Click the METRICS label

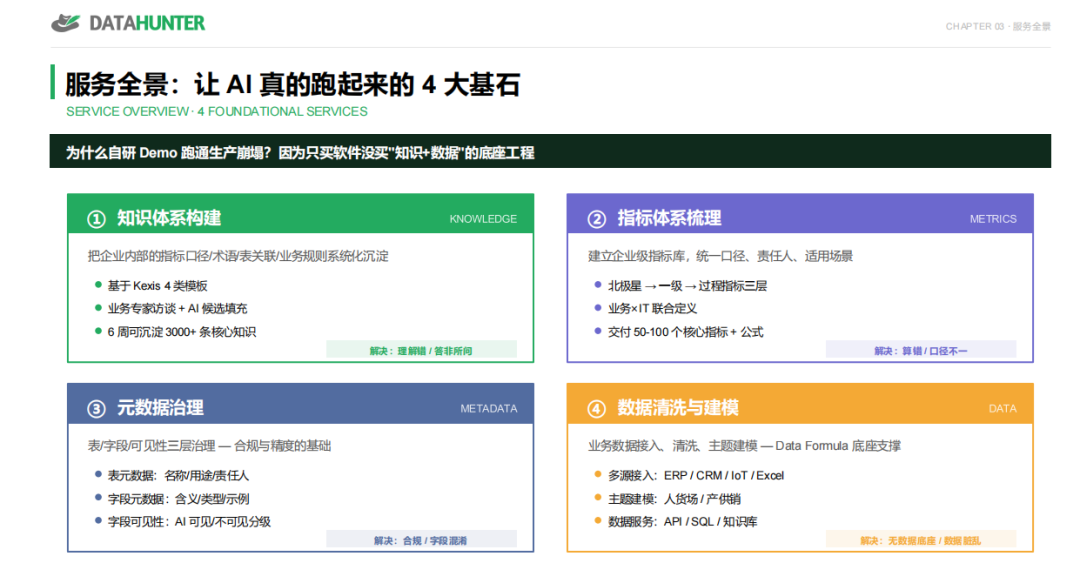(x=993, y=219)
